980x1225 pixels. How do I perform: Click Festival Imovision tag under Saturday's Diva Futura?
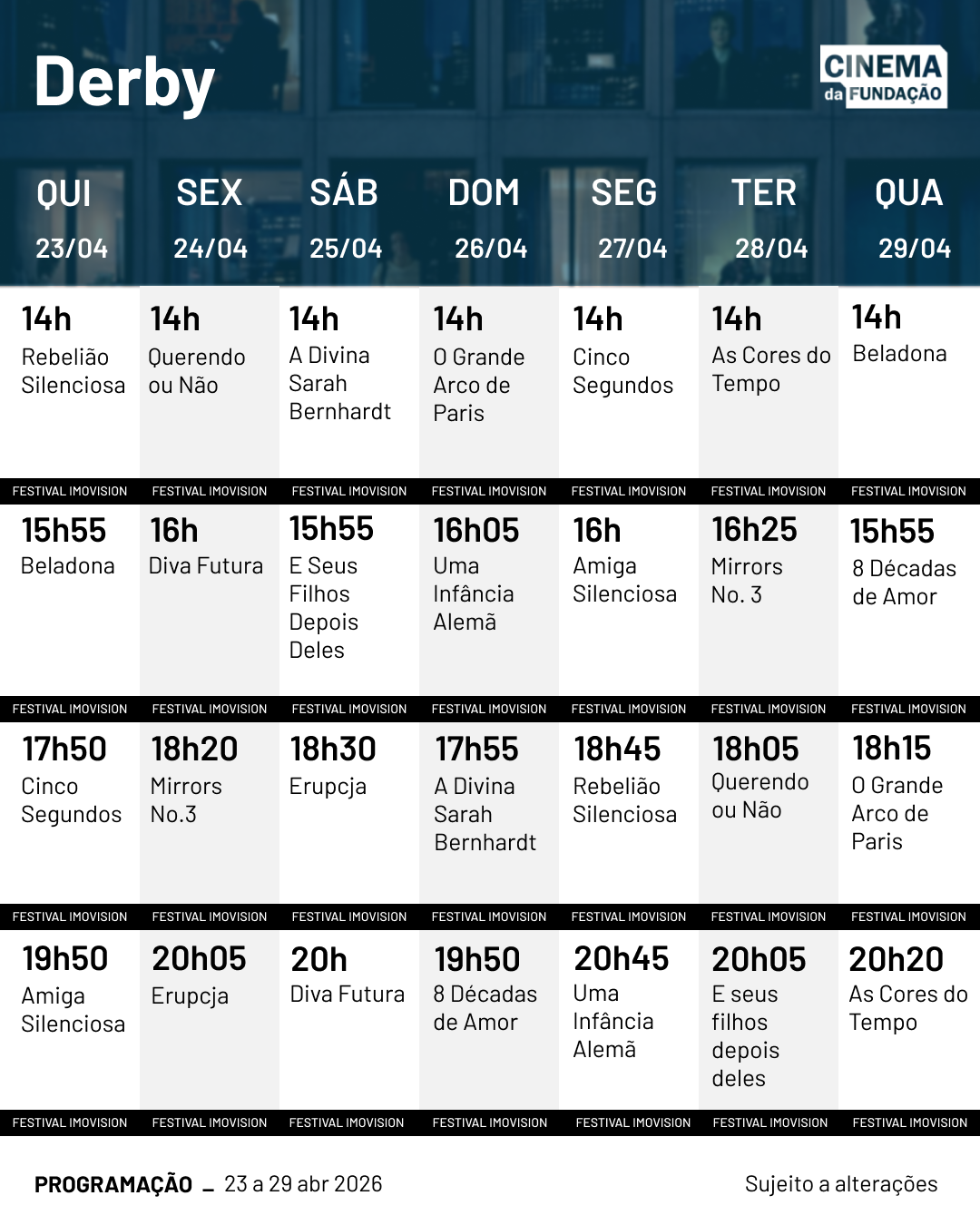[x=347, y=1122]
